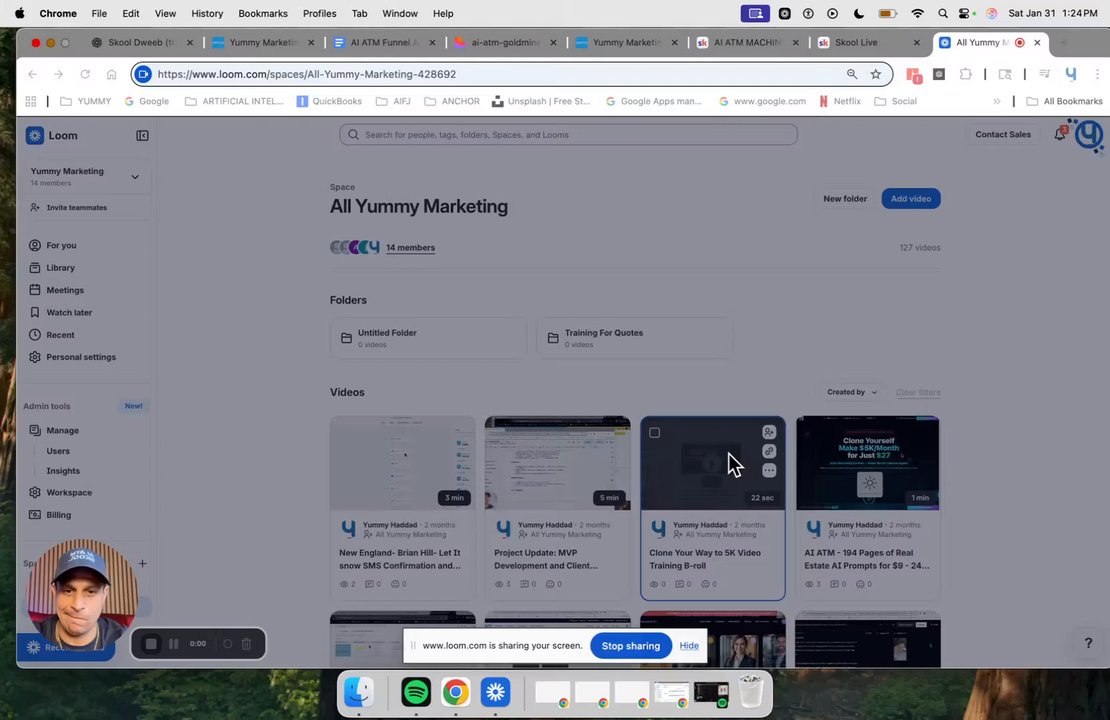Share Clone Your Way video with people icon
Viewport: 1110px width, 720px height.
click(x=769, y=432)
